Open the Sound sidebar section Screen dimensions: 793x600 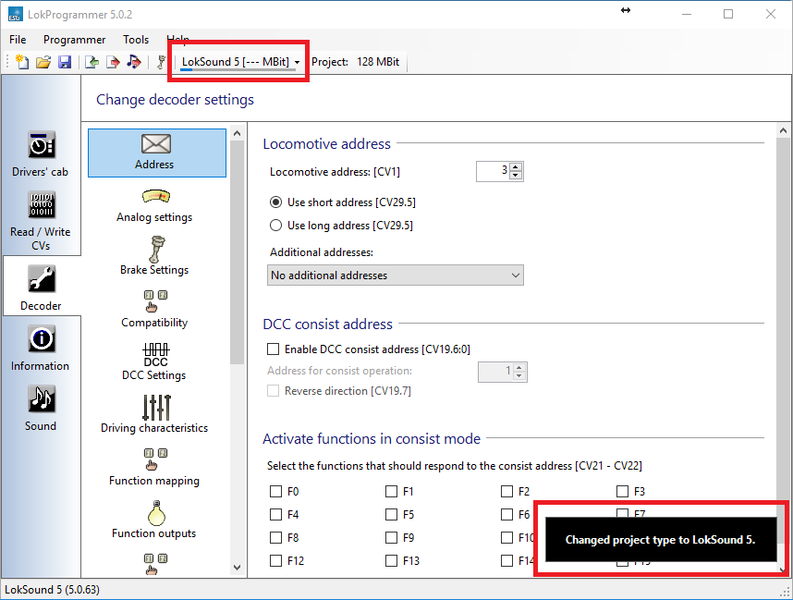pyautogui.click(x=41, y=408)
